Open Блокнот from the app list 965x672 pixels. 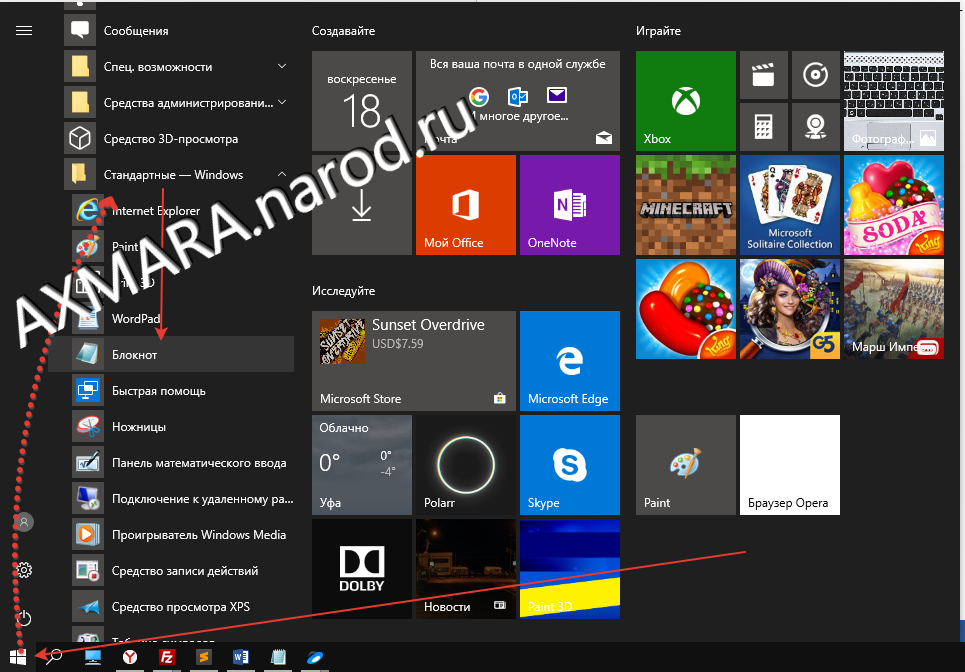coord(171,355)
